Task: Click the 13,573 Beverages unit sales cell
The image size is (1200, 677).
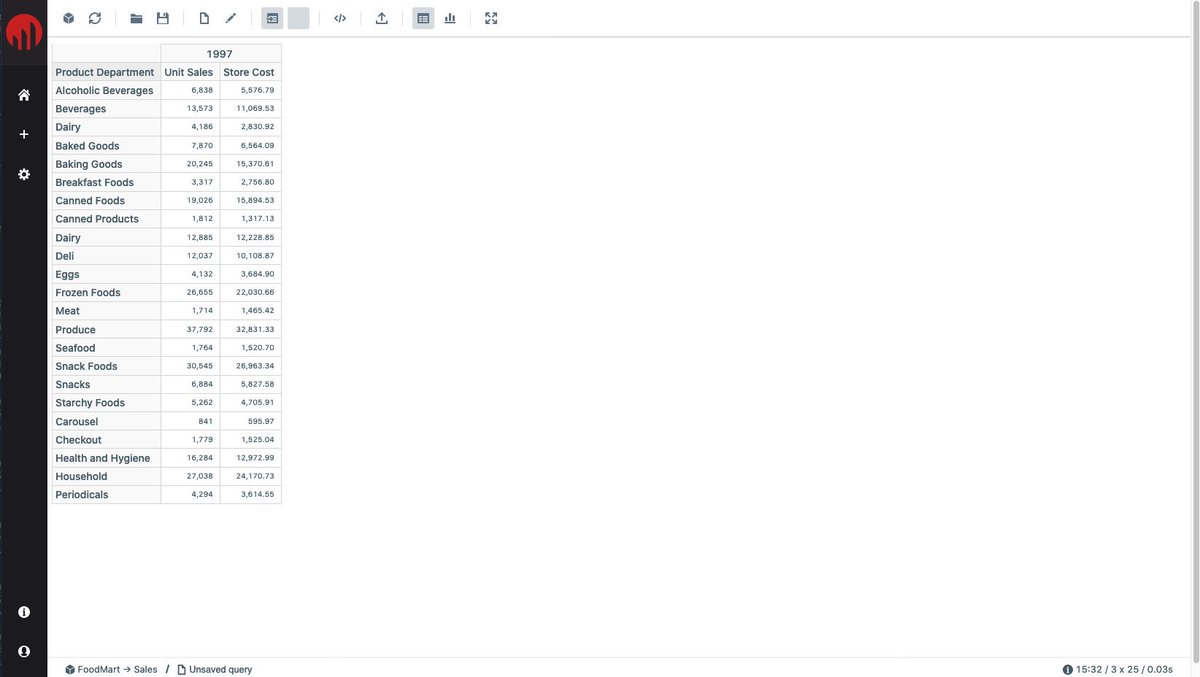Action: 190,108
